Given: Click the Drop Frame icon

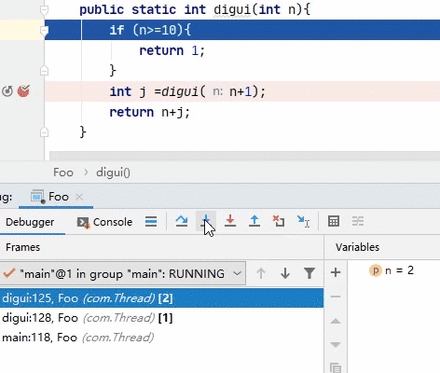Looking at the screenshot, I should click(x=279, y=221).
